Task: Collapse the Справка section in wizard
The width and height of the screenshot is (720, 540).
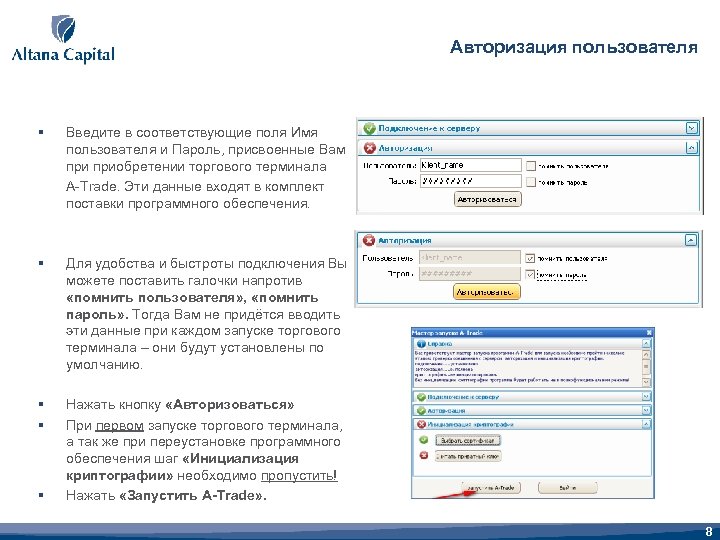Action: [x=646, y=343]
